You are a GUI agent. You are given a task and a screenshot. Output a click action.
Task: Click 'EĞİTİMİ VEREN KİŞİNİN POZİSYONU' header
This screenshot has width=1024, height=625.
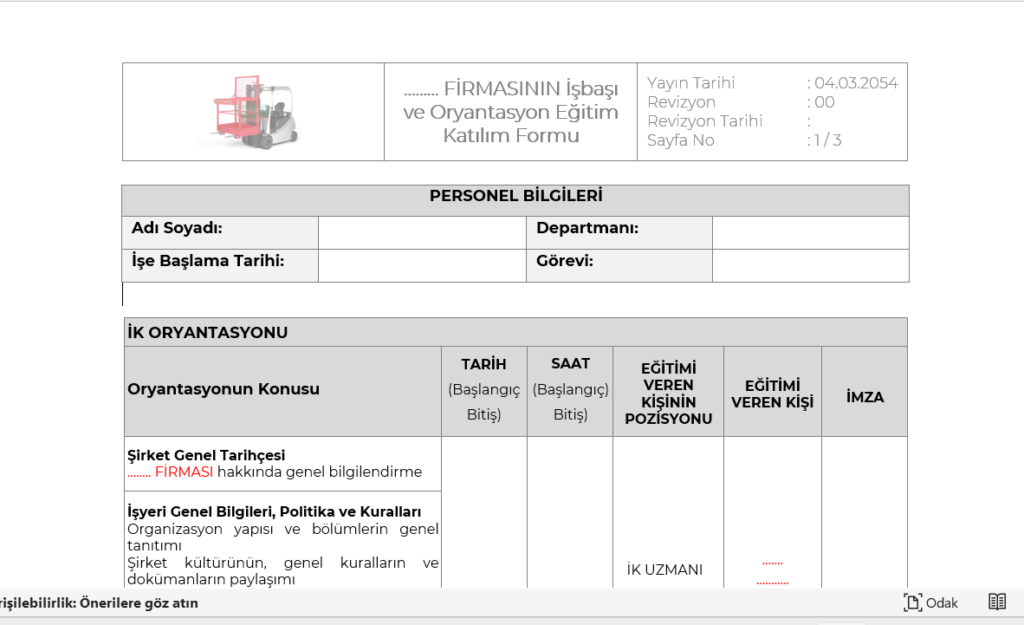tap(668, 393)
